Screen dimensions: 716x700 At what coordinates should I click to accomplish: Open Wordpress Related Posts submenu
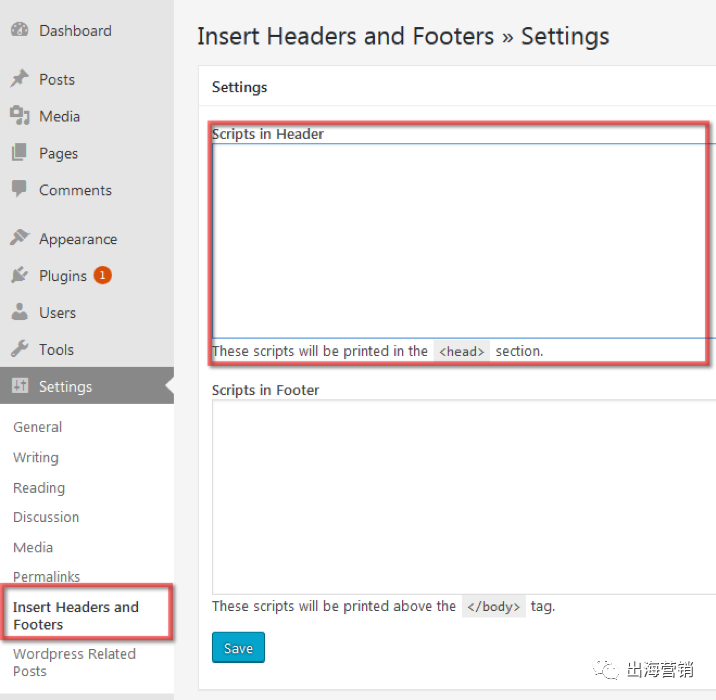pos(74,662)
